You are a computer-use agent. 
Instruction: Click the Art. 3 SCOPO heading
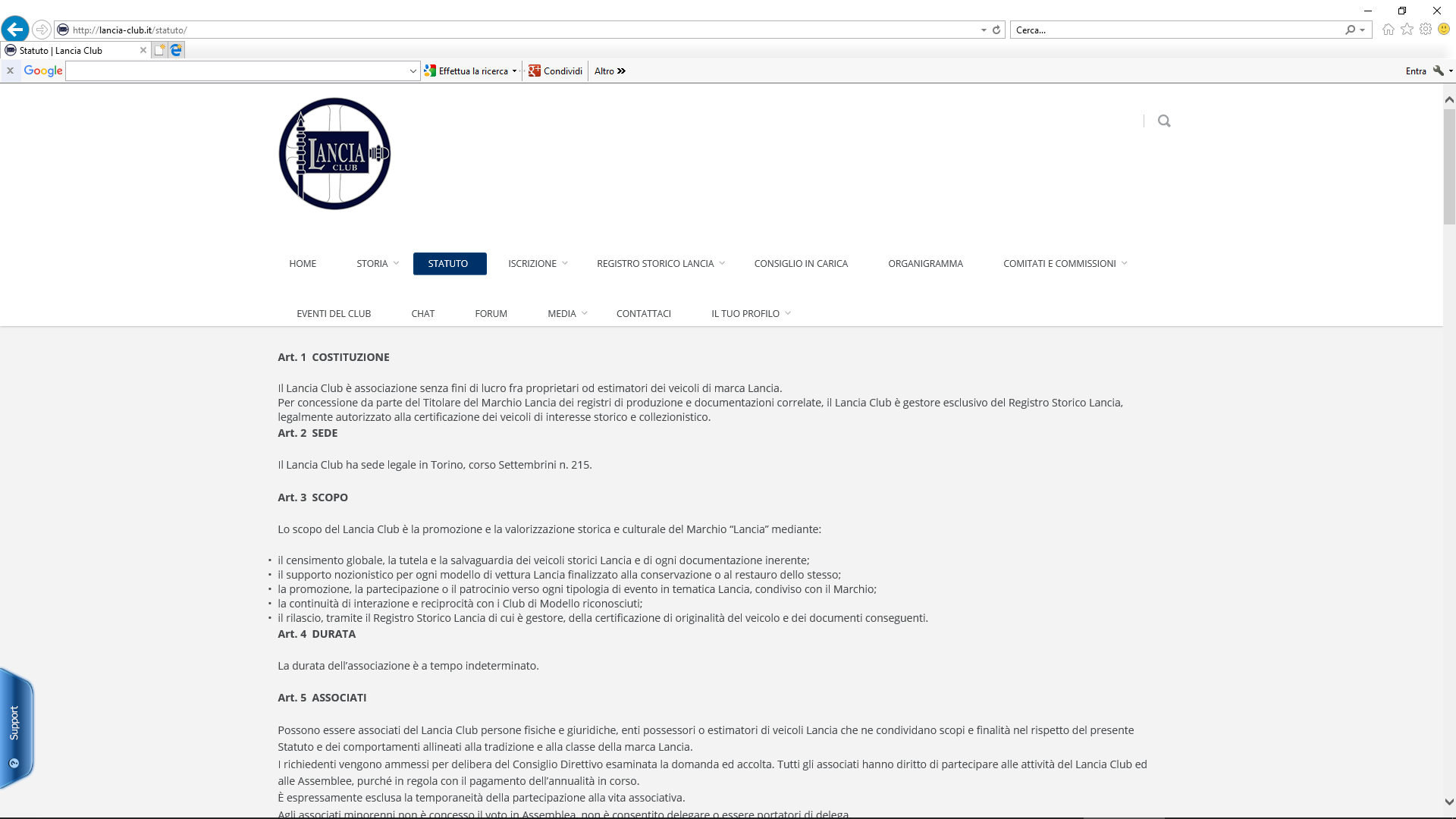312,497
